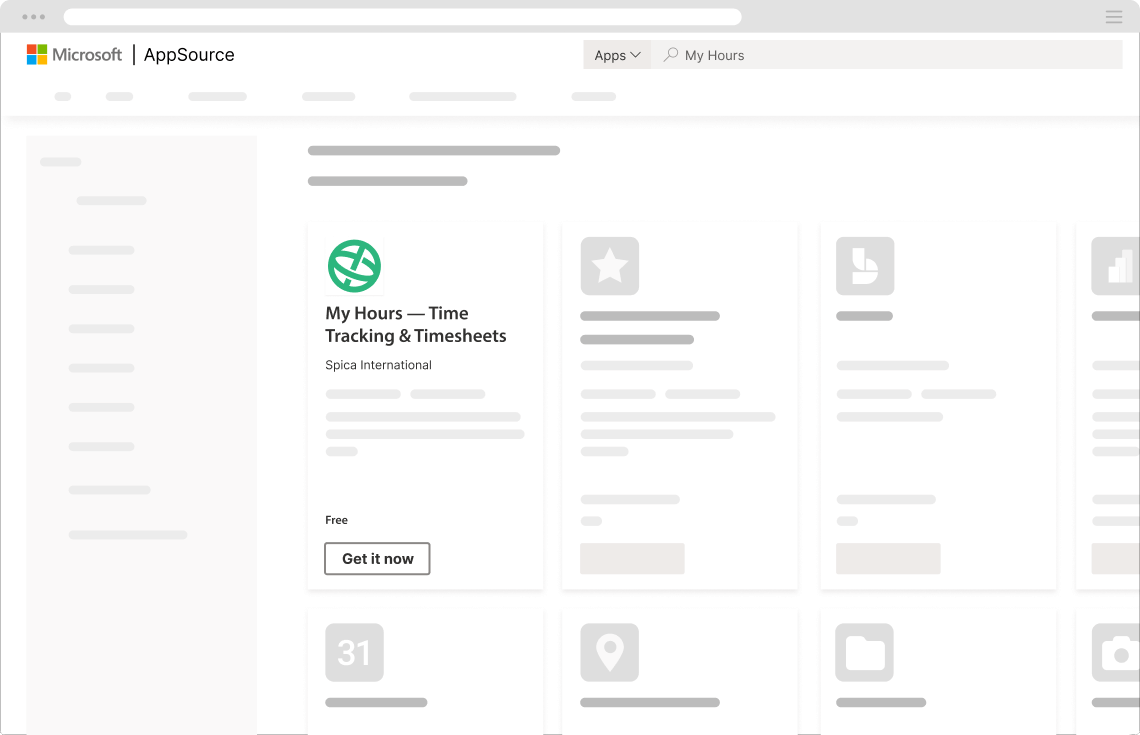Select the bar chart app icon

[x=1115, y=266]
